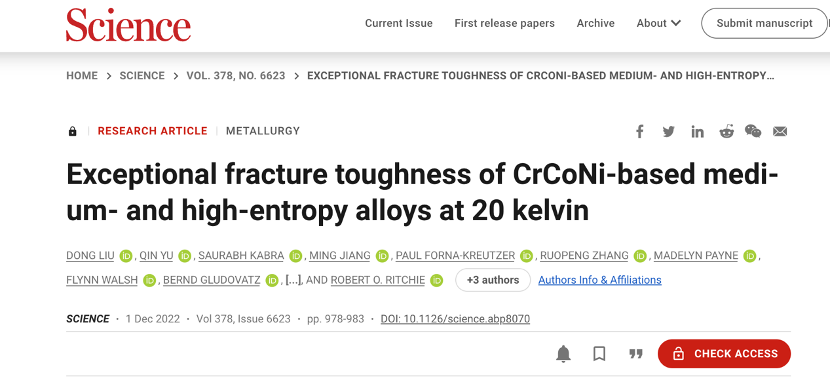Go to First release papers
This screenshot has width=830, height=386.
[x=504, y=23]
